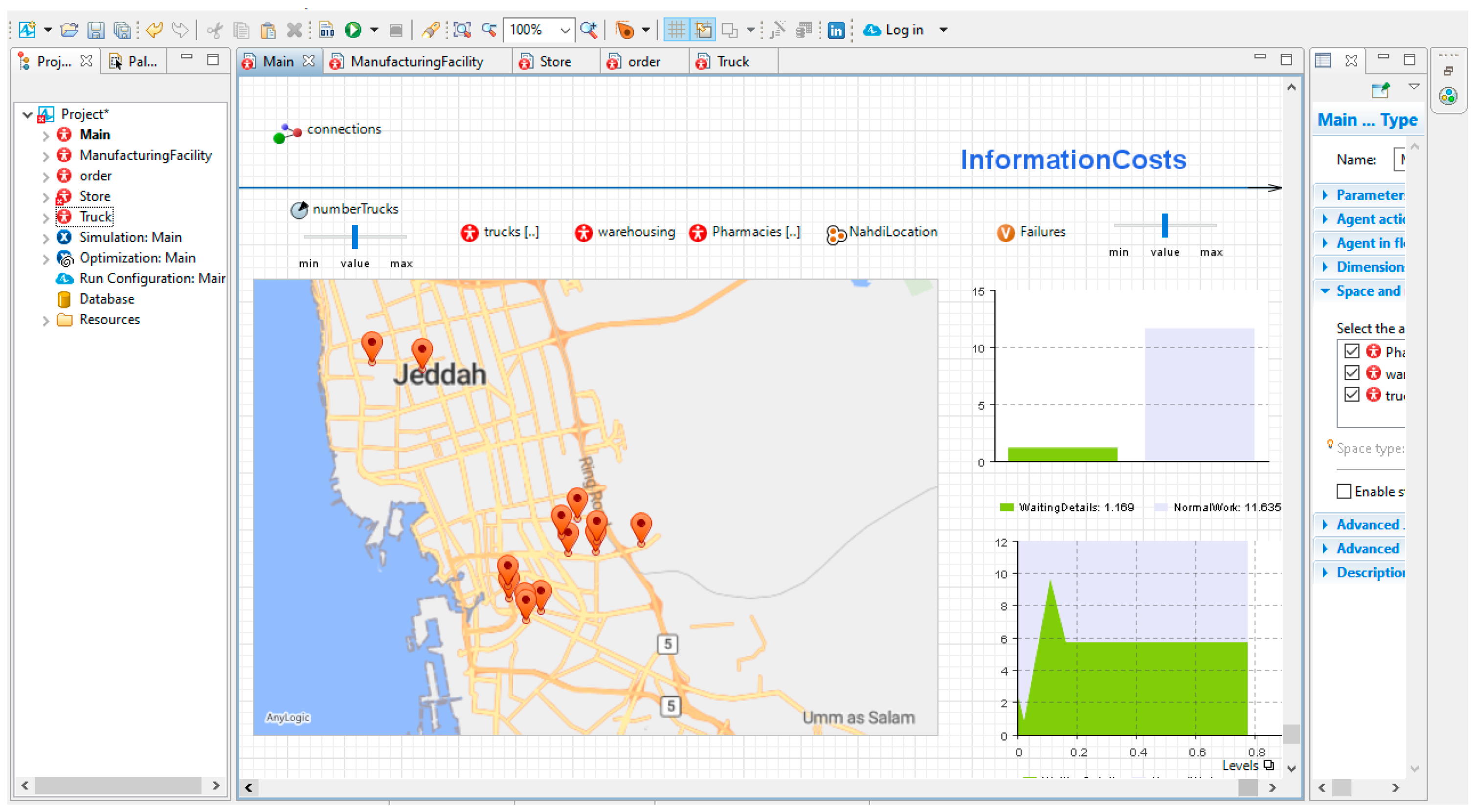Open the 100% zoom dropdown

[564, 30]
